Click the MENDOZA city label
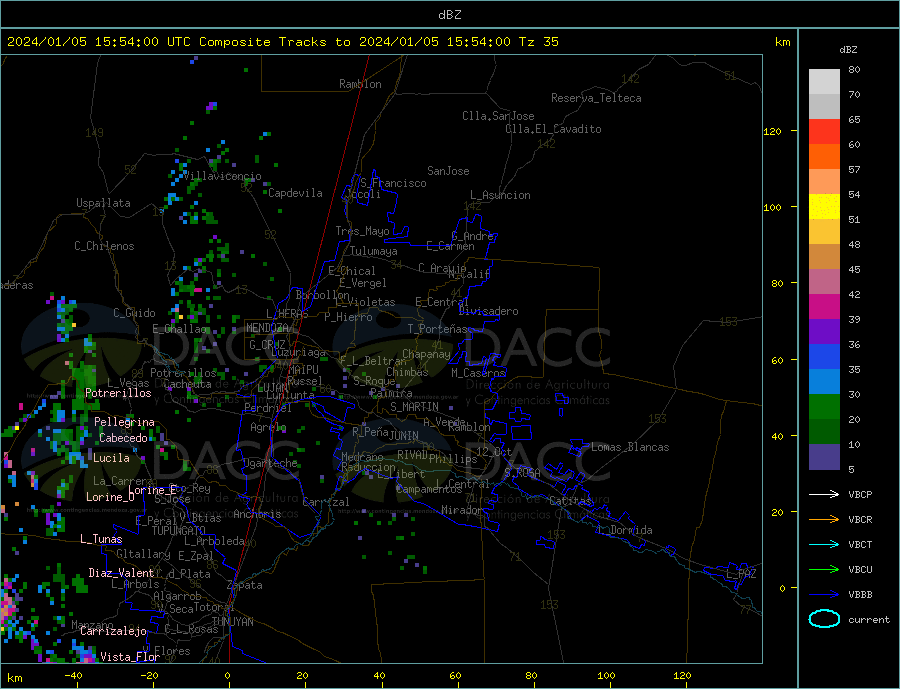This screenshot has width=900, height=689. (x=267, y=327)
